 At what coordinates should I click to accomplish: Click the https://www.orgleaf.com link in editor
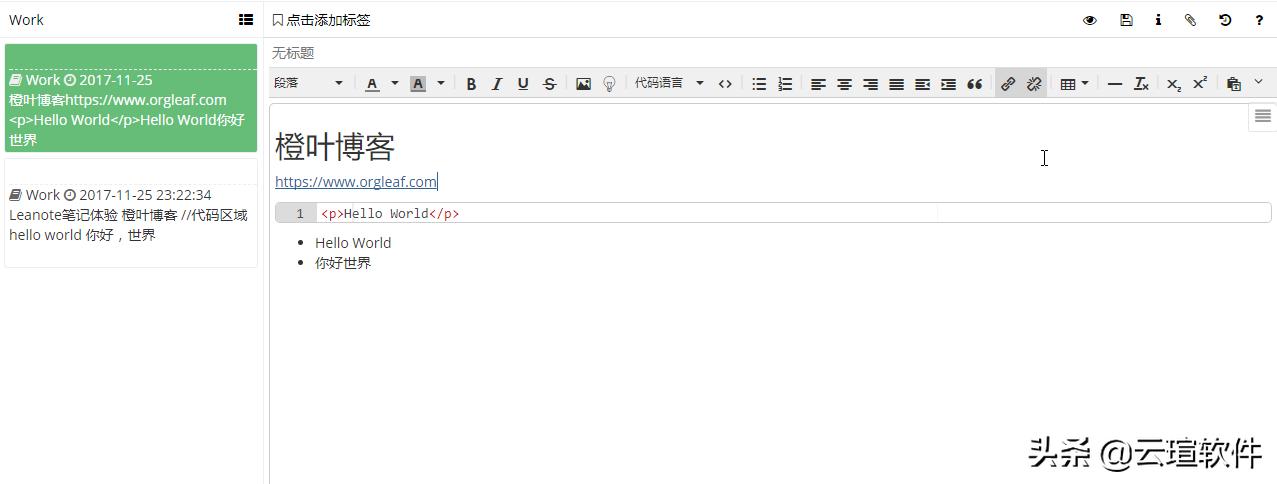click(356, 181)
